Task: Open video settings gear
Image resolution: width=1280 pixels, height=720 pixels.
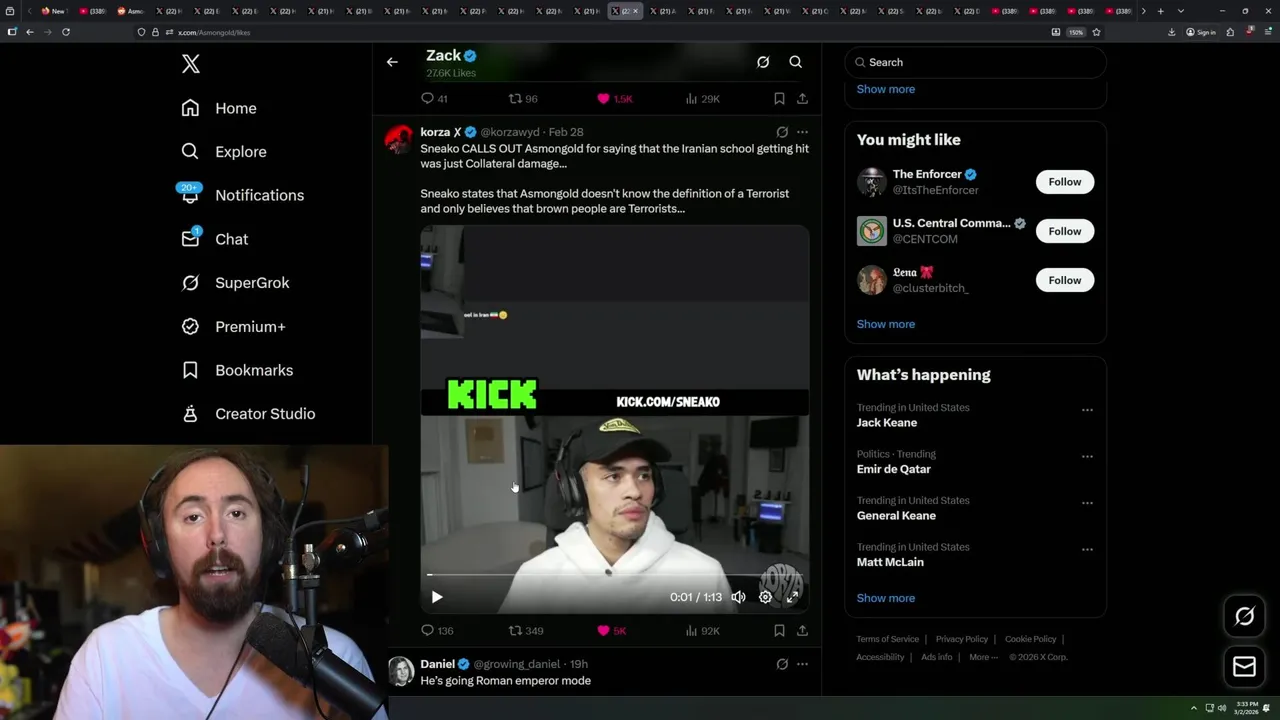Action: pos(765,597)
